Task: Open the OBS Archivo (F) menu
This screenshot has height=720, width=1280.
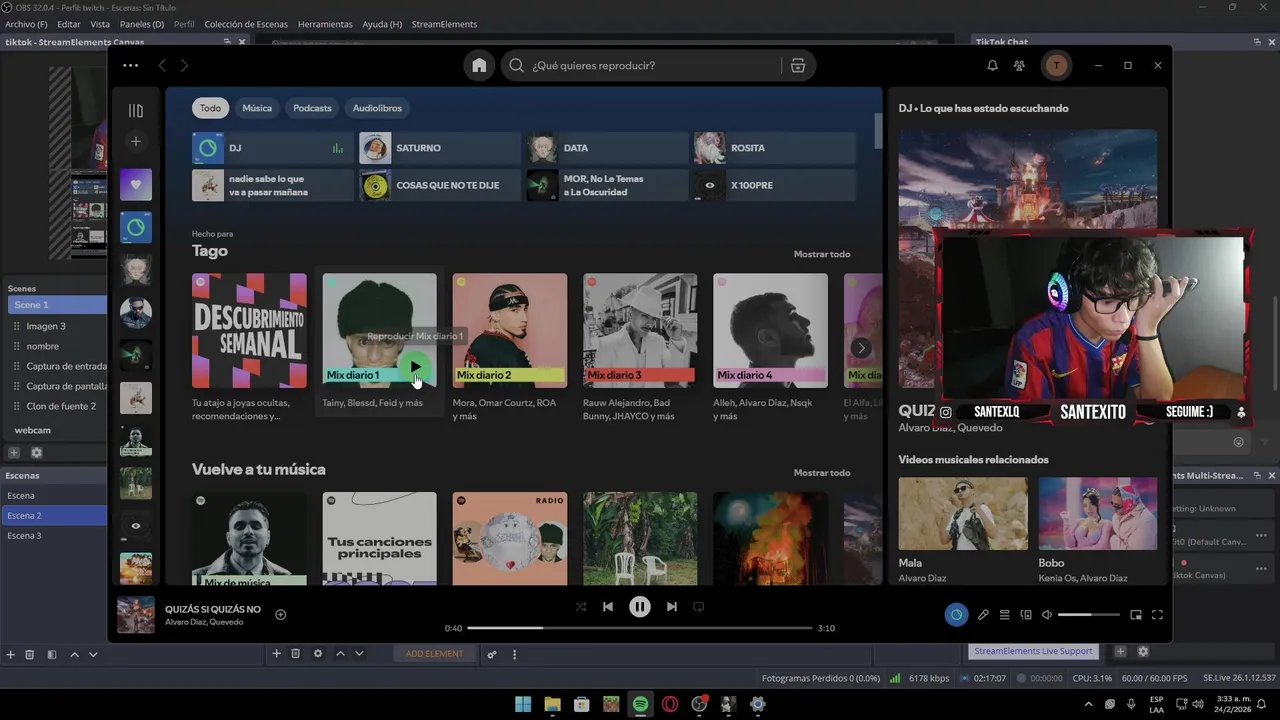Action: pos(26,24)
